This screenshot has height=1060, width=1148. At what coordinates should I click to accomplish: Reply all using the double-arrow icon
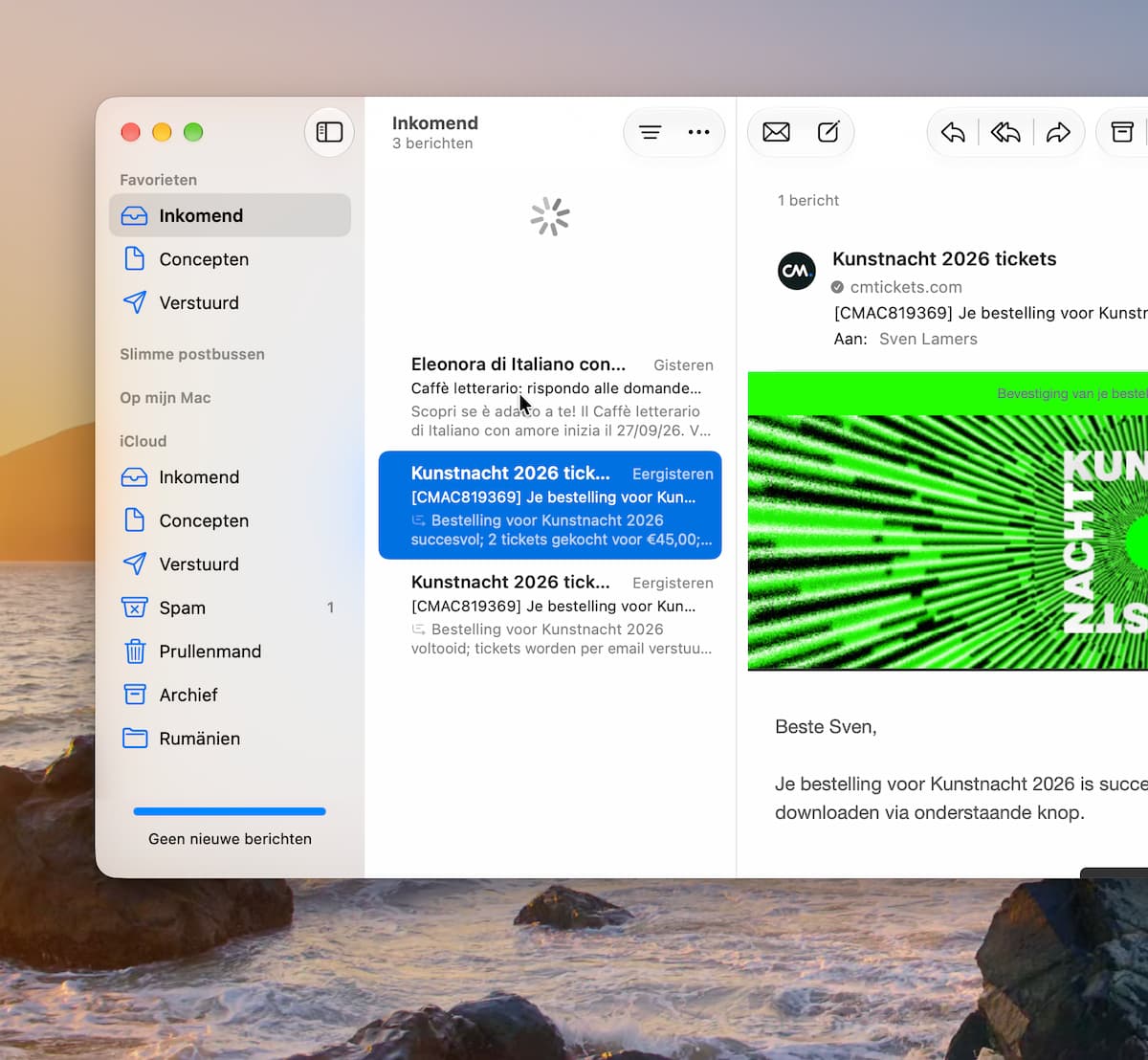(x=1005, y=132)
